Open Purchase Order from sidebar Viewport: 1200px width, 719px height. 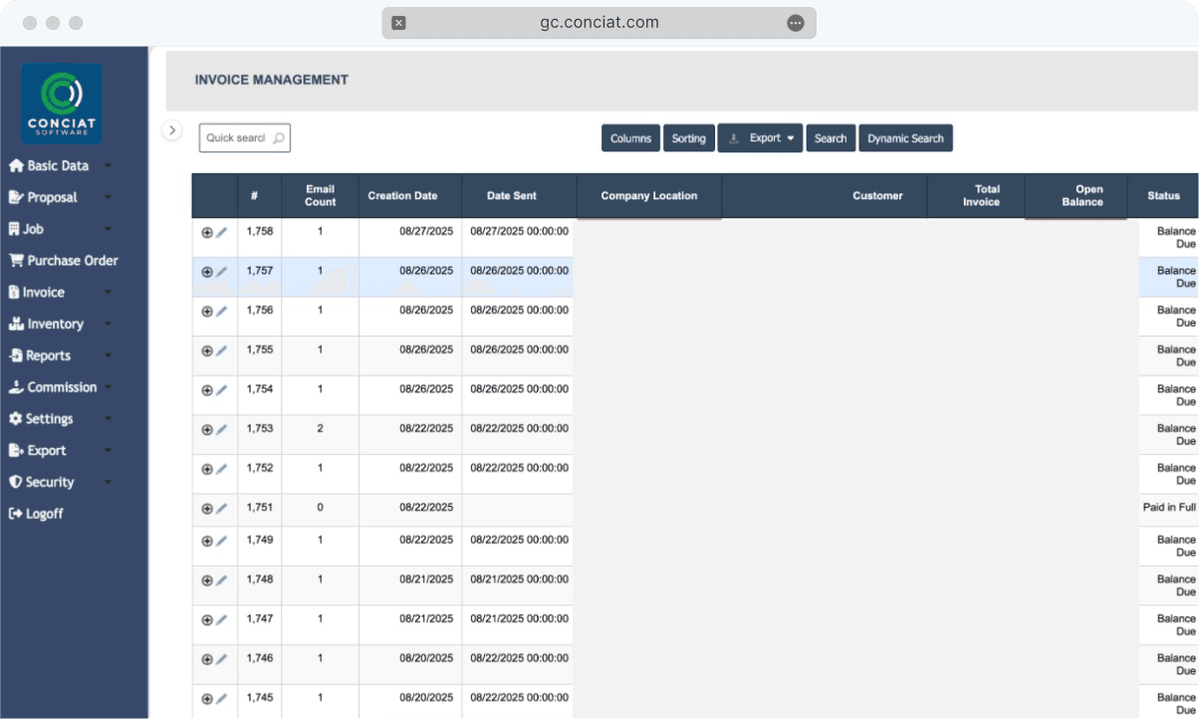pyautogui.click(x=64, y=261)
